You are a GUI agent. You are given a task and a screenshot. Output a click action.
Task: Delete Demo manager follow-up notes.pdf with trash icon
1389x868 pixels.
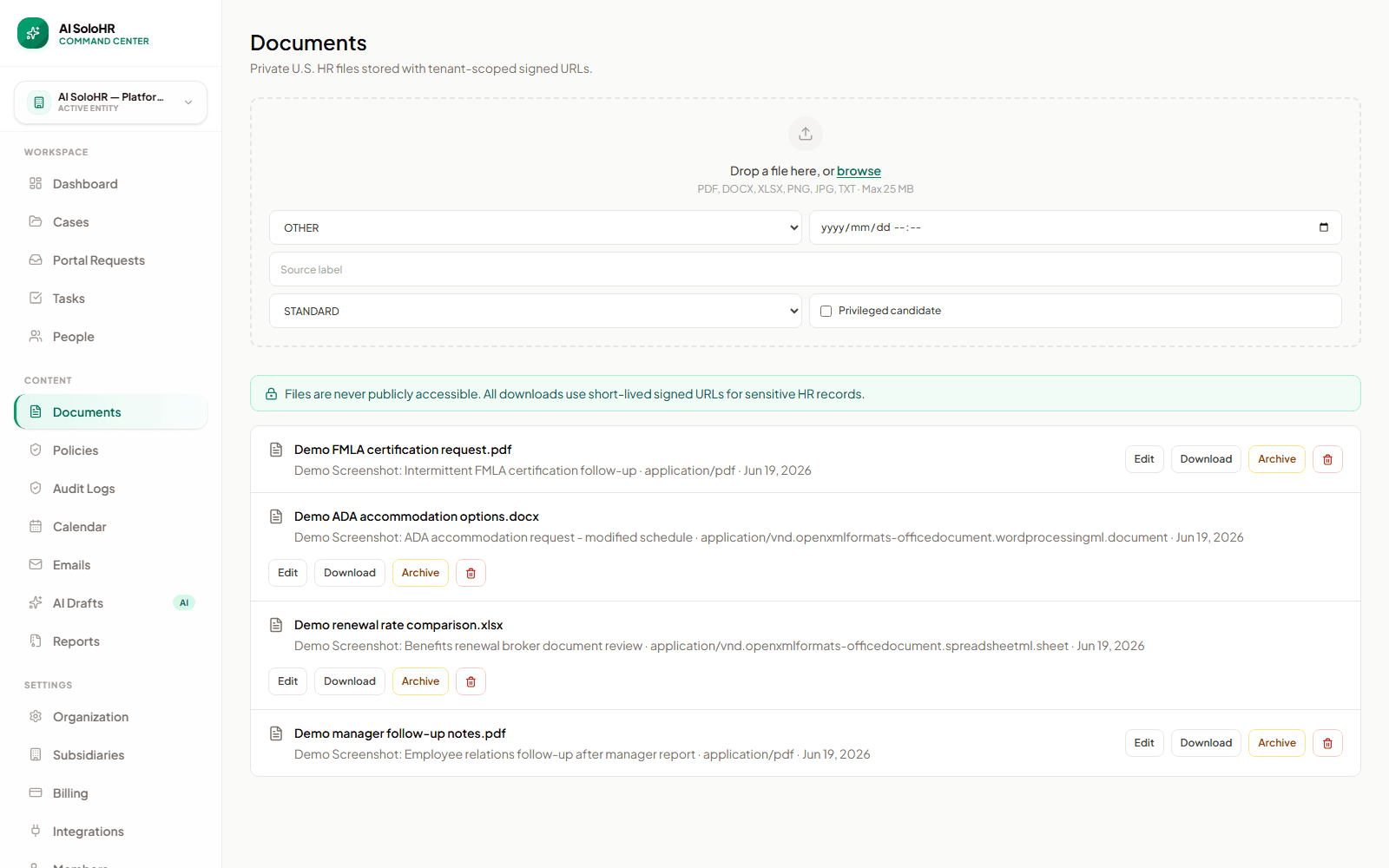point(1327,743)
